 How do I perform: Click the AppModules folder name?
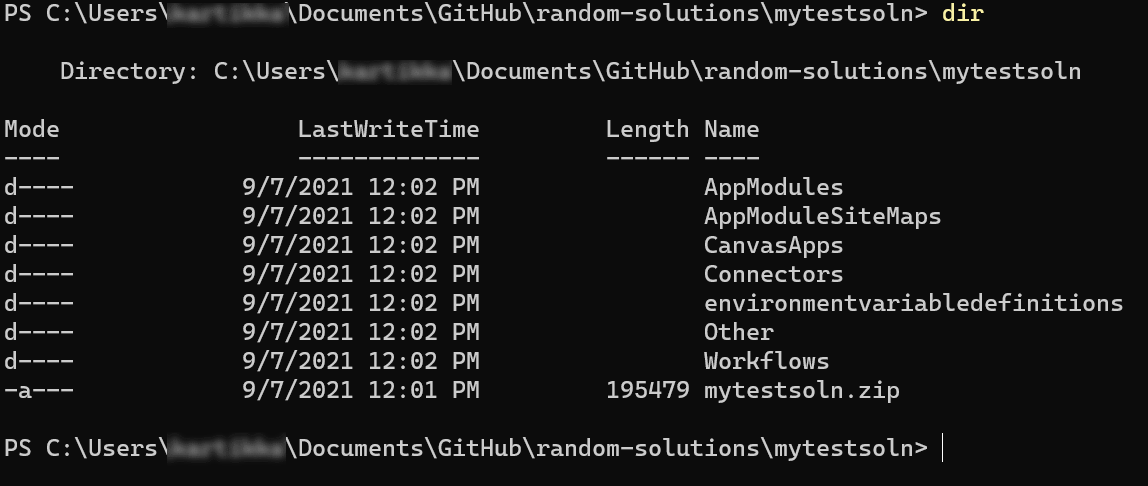[x=773, y=187]
